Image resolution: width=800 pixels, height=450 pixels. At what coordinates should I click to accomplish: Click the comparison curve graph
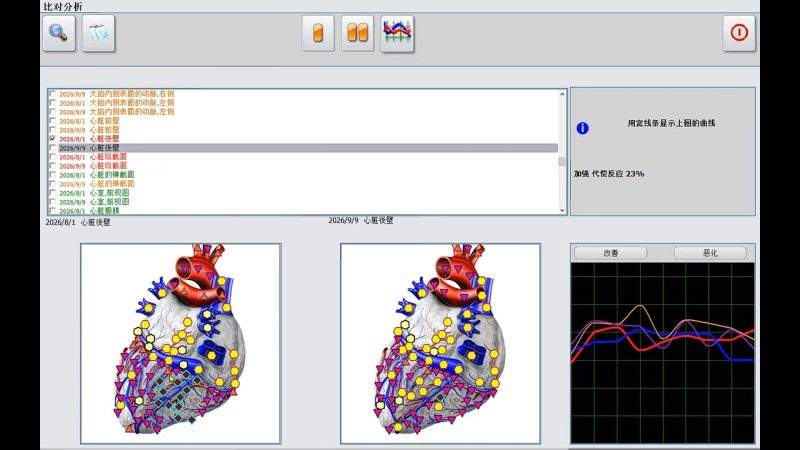click(662, 353)
